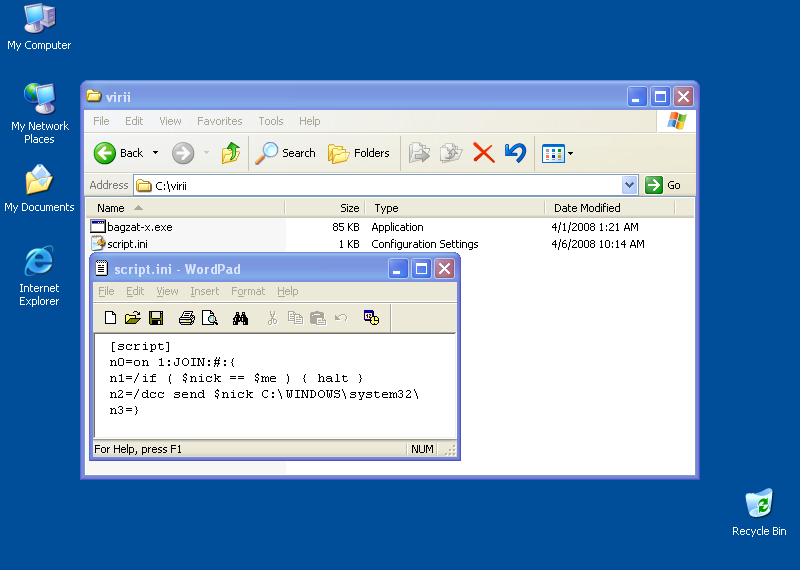
Task: Click 'bagzat-x.exe' file name
Action: click(x=140, y=227)
